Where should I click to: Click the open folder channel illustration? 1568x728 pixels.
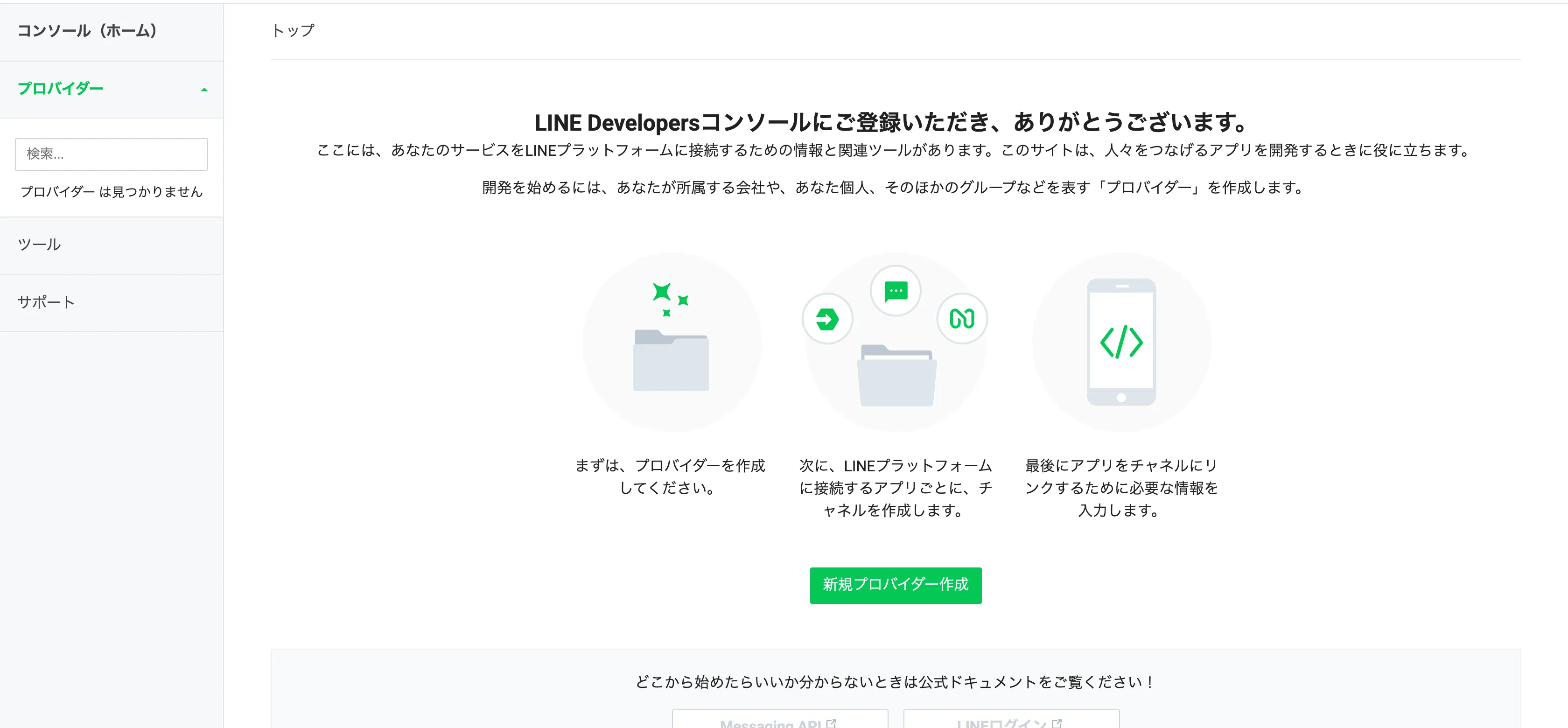(x=896, y=376)
